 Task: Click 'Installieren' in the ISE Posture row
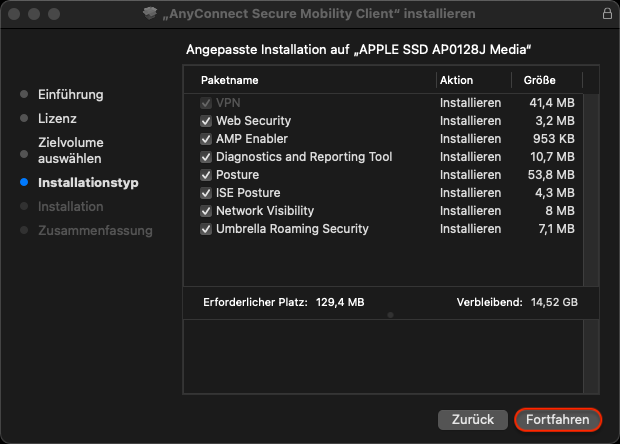tap(471, 193)
